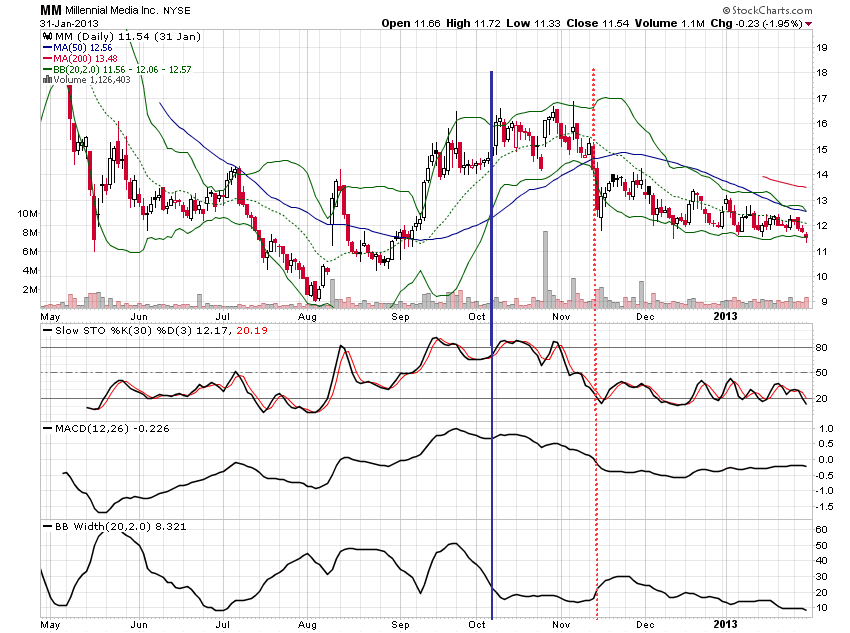
Task: Click the blue MA(50) legend line marker
Action: coord(48,48)
